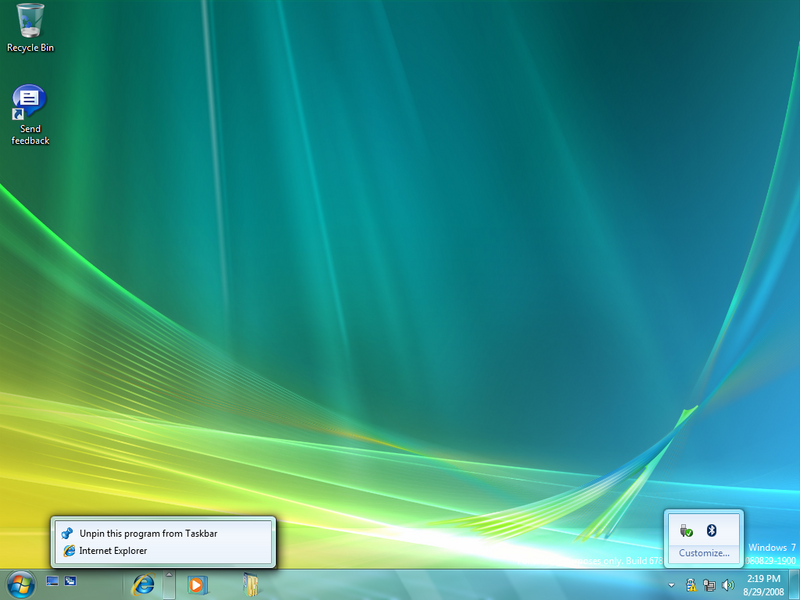The height and width of the screenshot is (600, 800).
Task: Toggle the hidden tray icons arrow
Action: click(671, 585)
